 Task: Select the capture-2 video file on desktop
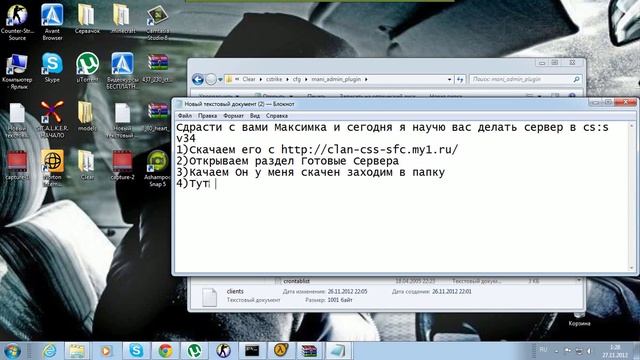click(122, 166)
